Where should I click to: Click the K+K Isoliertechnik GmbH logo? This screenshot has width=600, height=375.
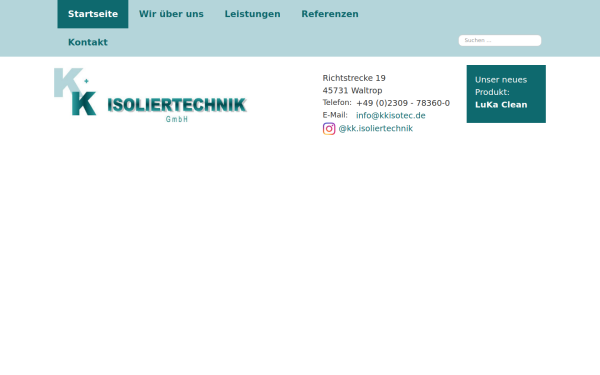150,95
